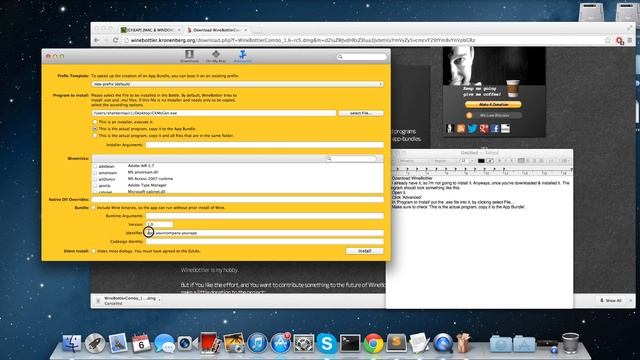Click the red Chrome extension icon
The width and height of the screenshot is (640, 360).
click(620, 40)
